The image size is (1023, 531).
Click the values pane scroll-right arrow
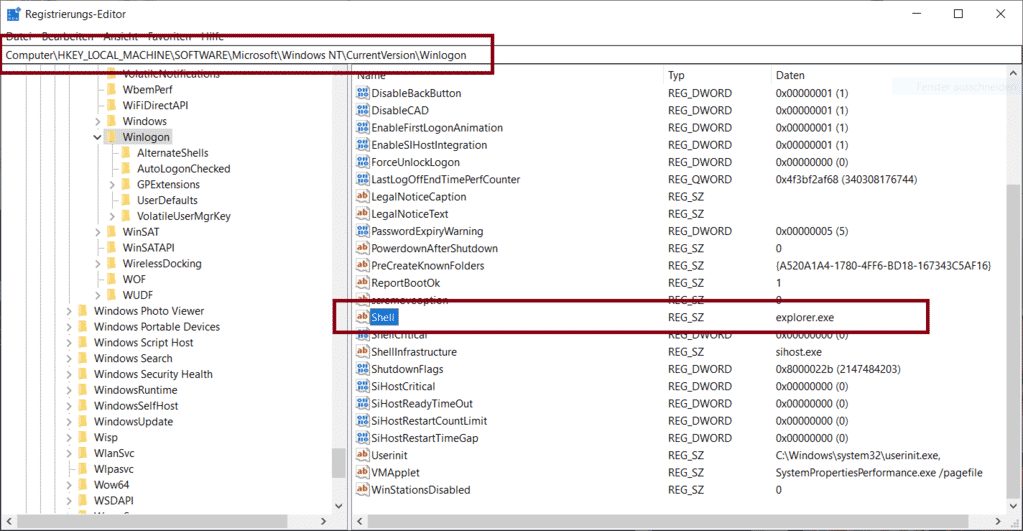coord(998,521)
